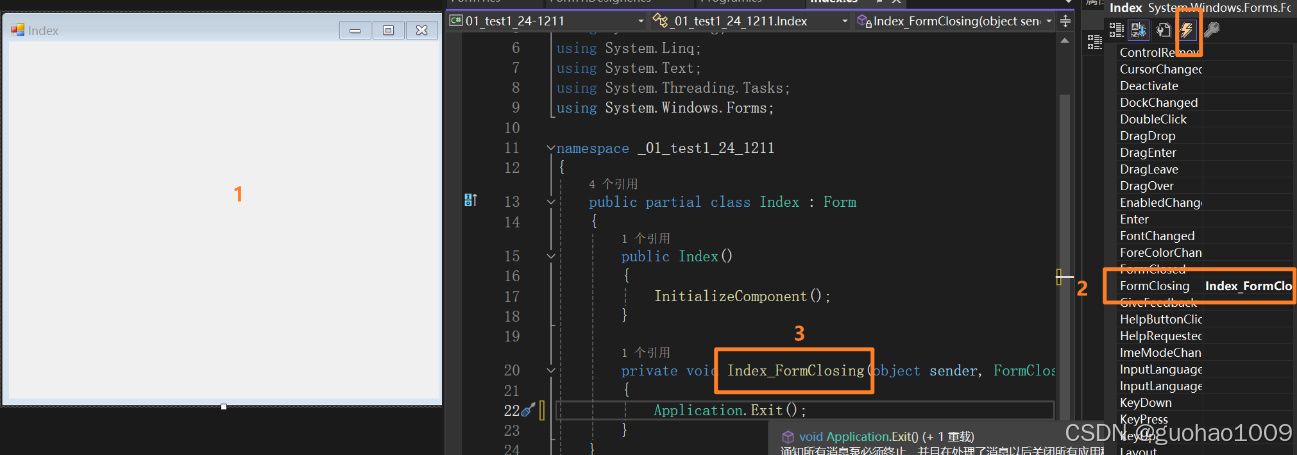Click "1 个引用" above the Index() constructor
Viewport: 1297px width, 455px height.
click(646, 239)
